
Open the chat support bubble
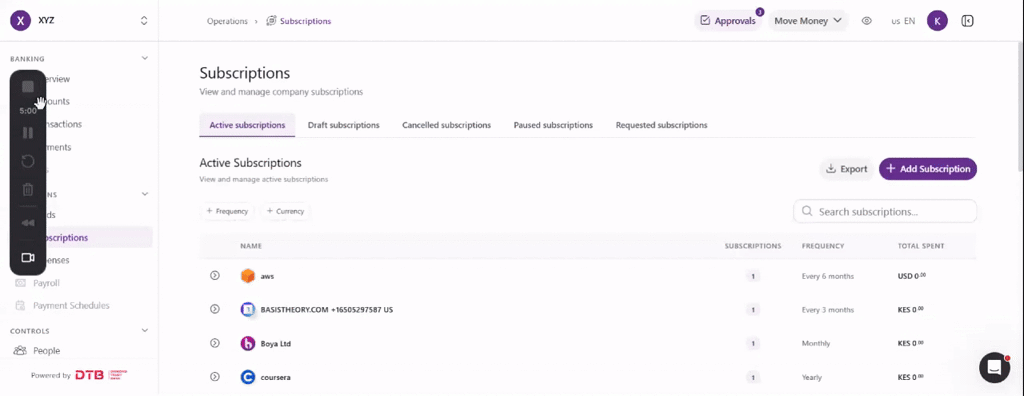(x=994, y=367)
